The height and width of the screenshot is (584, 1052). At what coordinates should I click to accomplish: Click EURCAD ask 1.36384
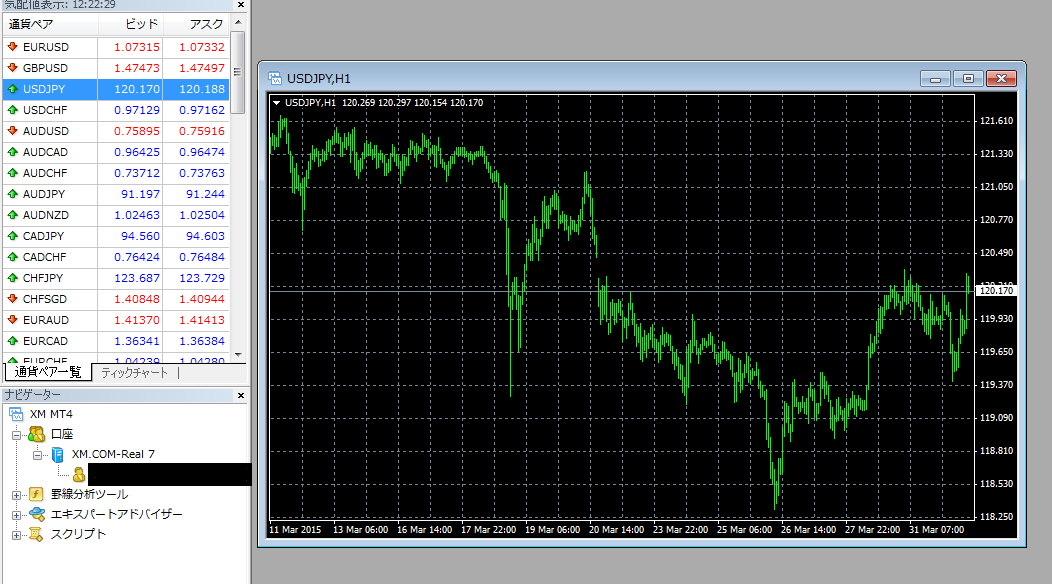point(202,341)
